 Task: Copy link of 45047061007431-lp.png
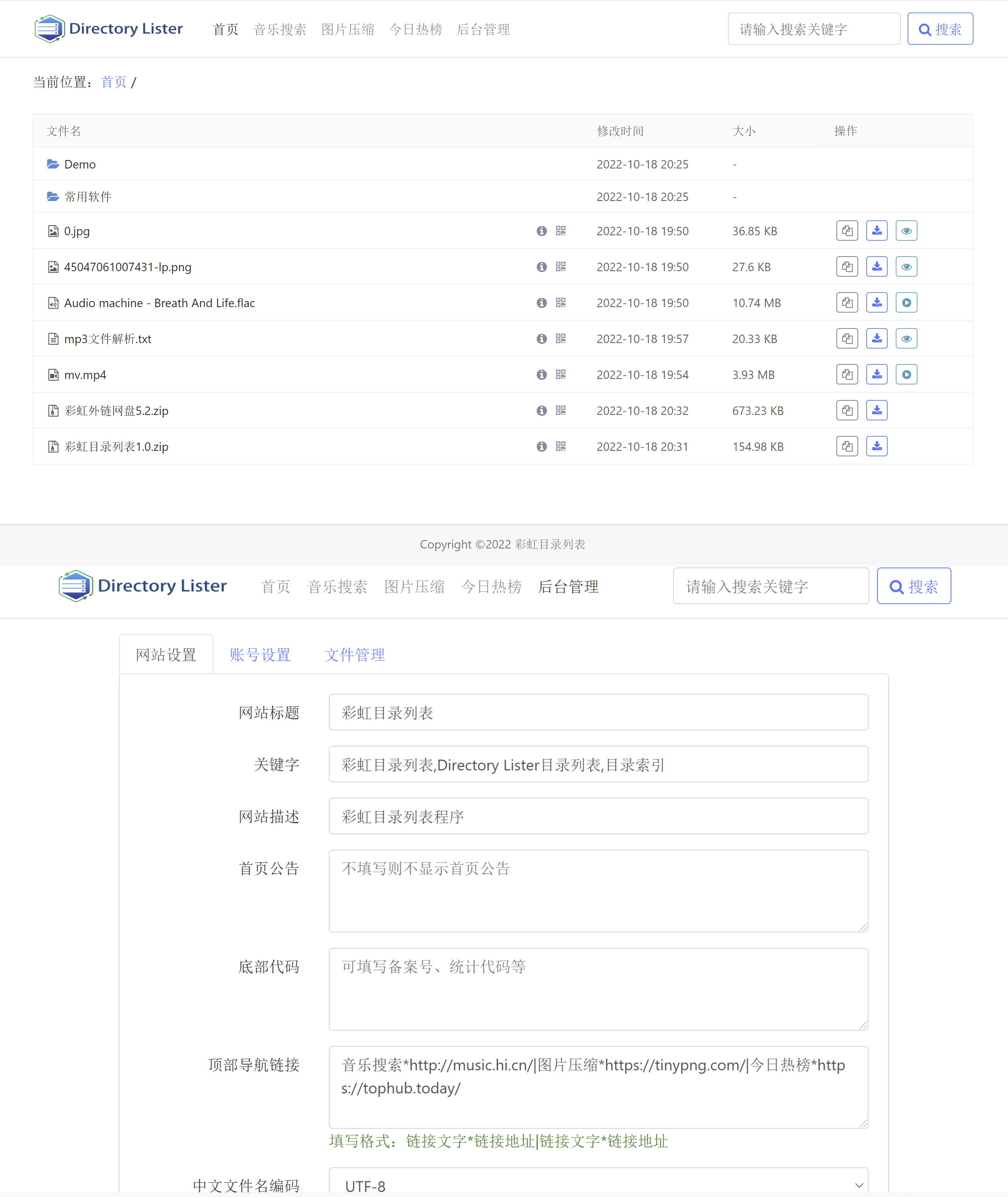(x=847, y=267)
